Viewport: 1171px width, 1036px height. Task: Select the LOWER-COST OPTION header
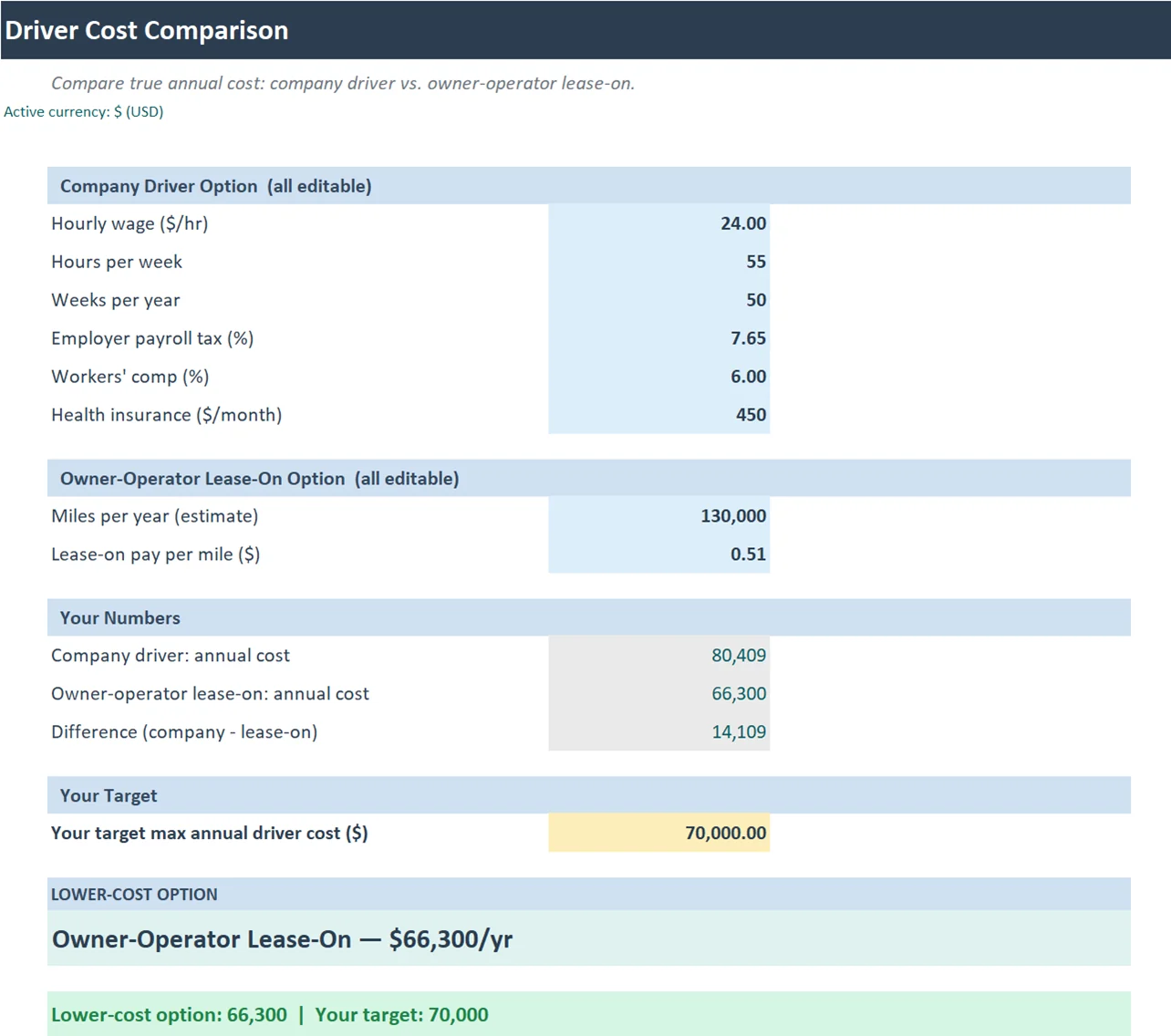(589, 895)
